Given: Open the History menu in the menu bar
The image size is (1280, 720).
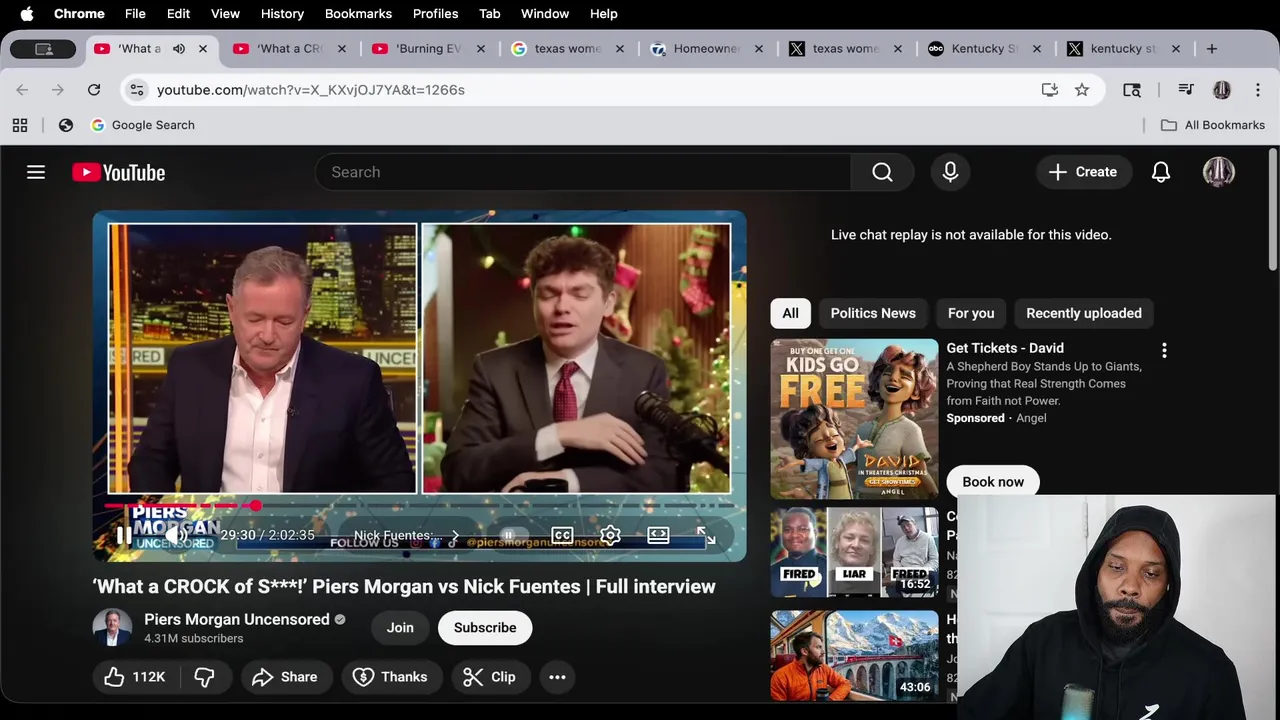Looking at the screenshot, I should 282,14.
